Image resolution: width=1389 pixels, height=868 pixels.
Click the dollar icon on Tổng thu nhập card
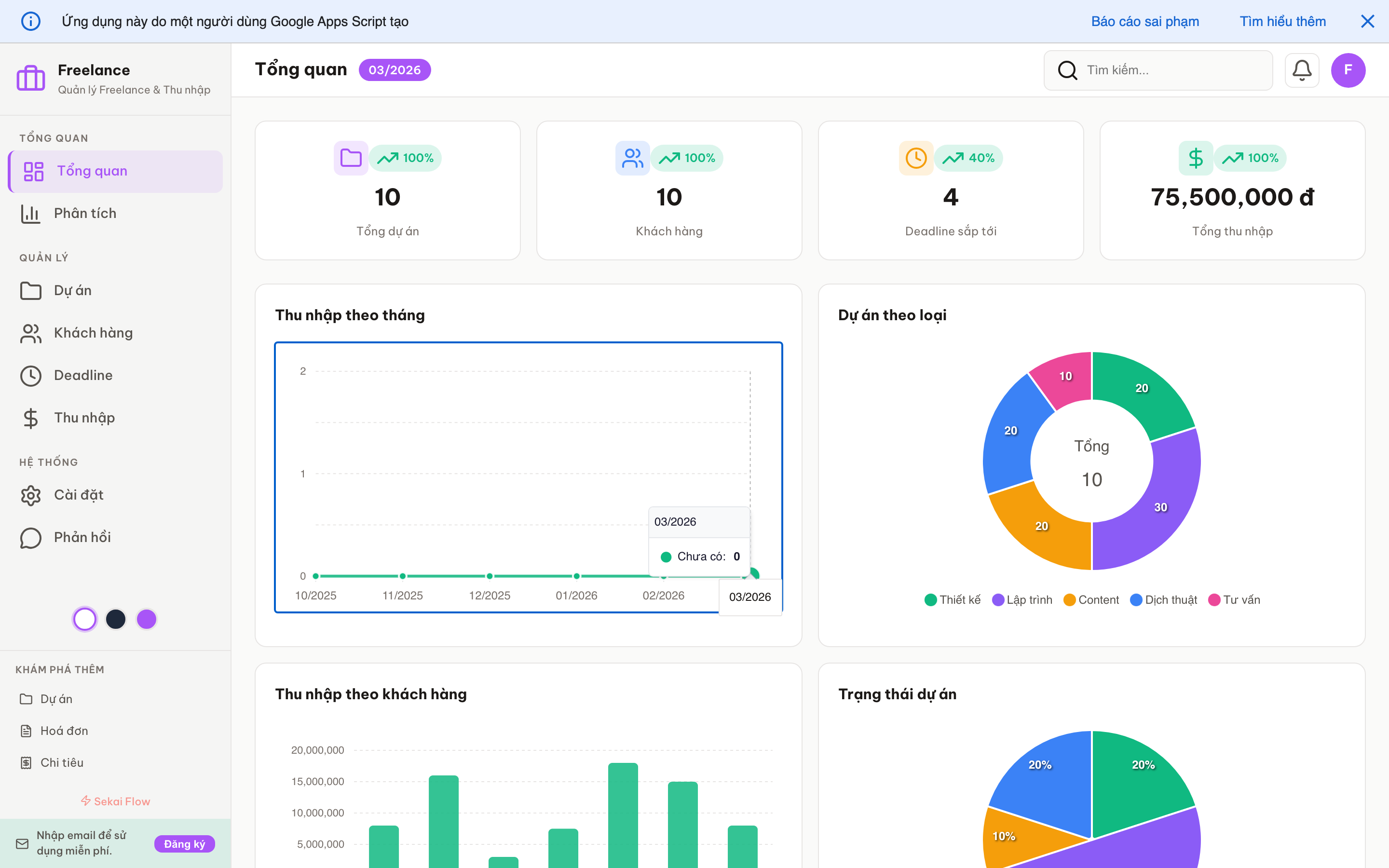coord(1196,158)
